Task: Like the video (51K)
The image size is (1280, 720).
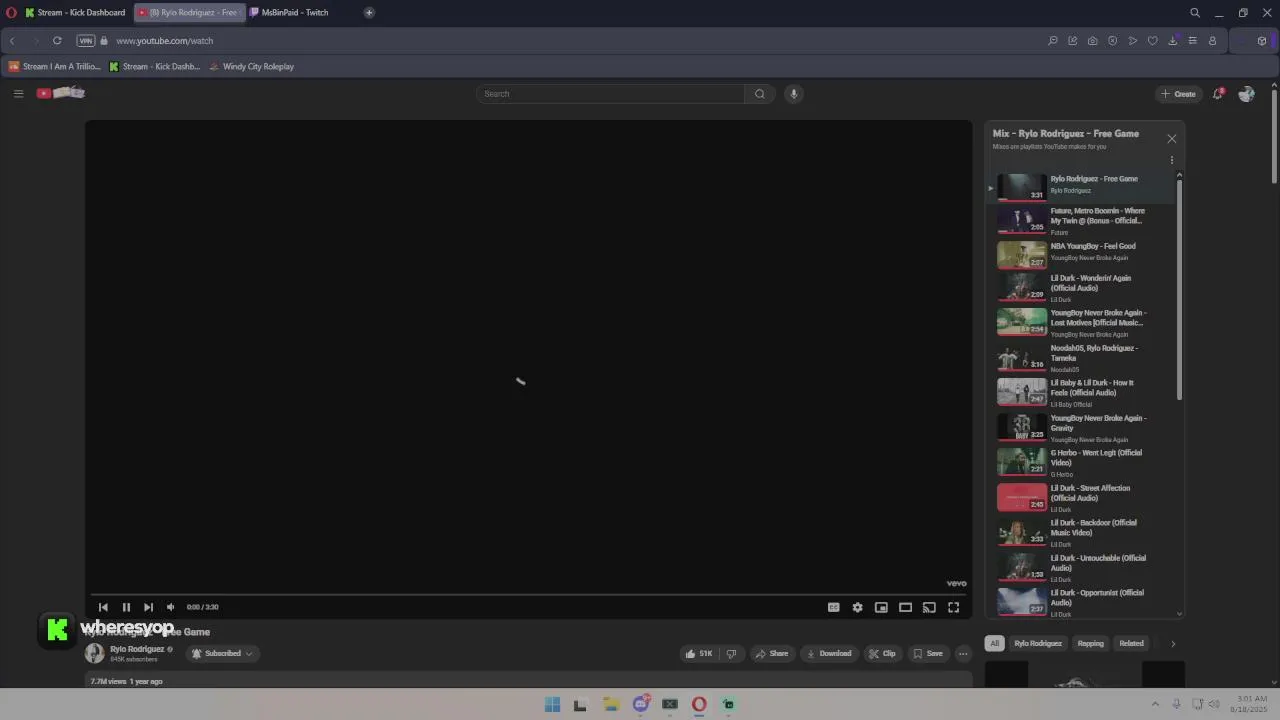Action: tap(699, 653)
